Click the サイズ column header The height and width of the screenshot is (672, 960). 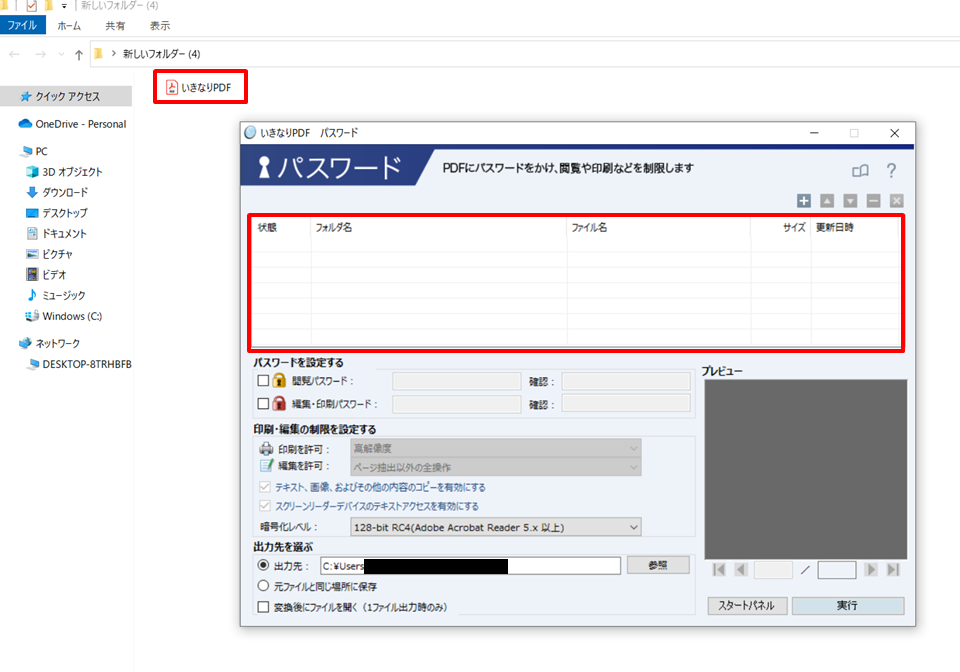pyautogui.click(x=781, y=228)
